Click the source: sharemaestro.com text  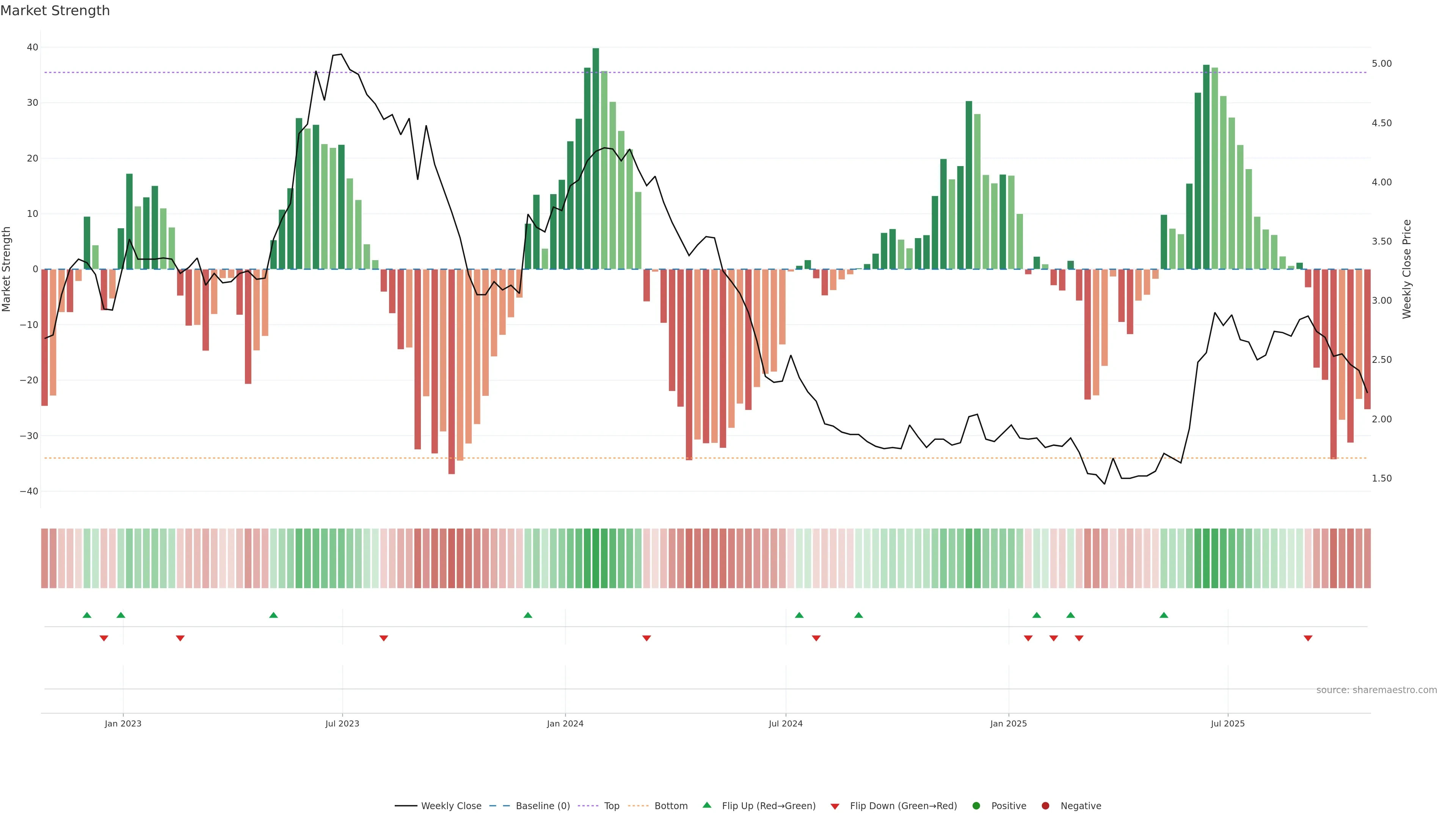[1376, 690]
